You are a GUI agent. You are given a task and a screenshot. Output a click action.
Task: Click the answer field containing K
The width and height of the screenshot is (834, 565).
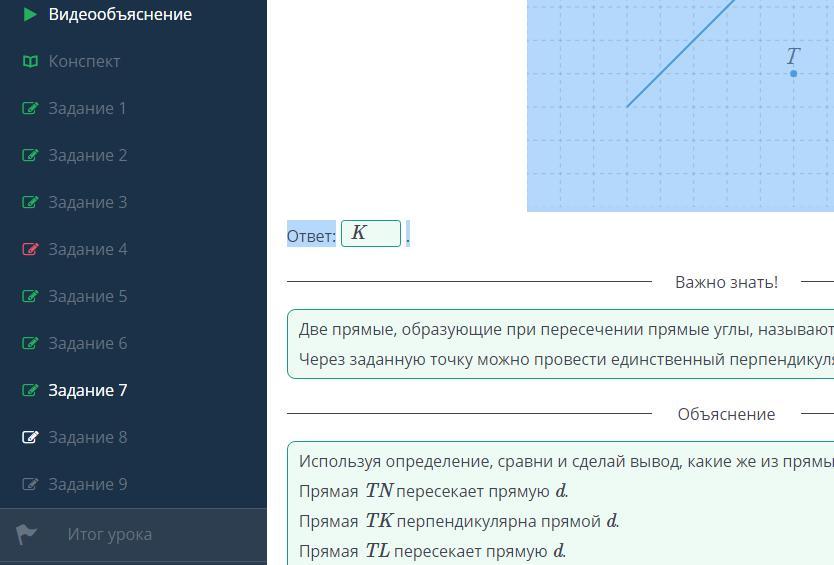point(371,234)
